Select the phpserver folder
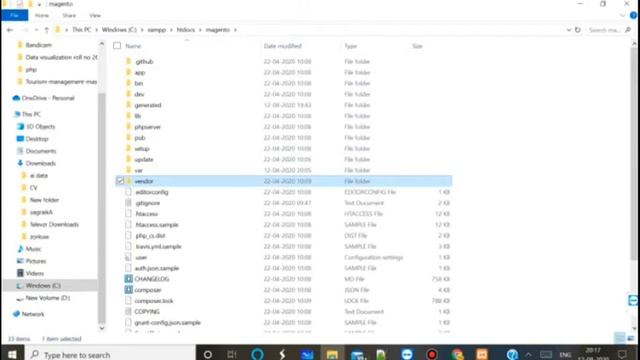Screen dimensions: 640x360 147,127
